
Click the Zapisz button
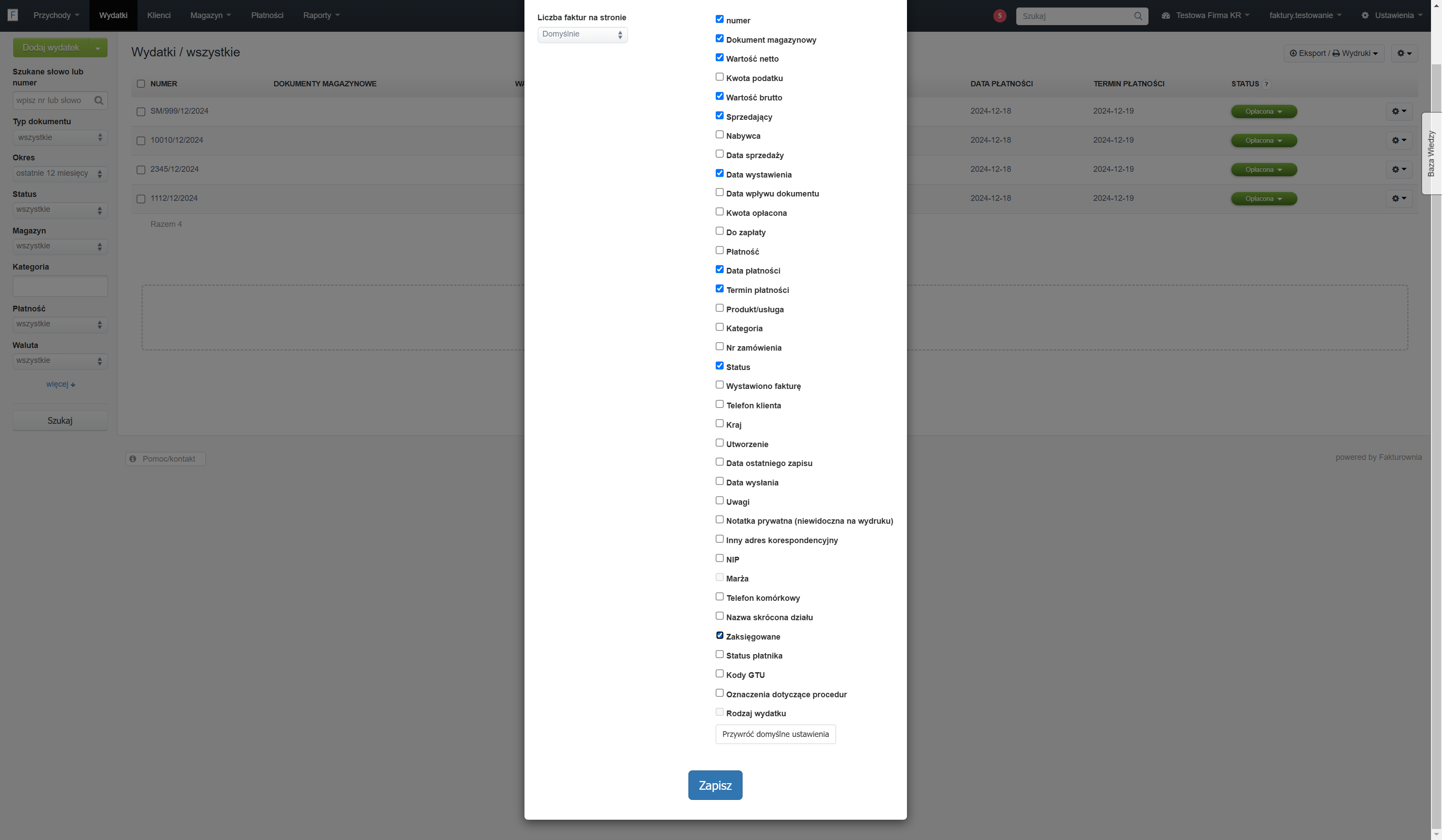coord(715,785)
